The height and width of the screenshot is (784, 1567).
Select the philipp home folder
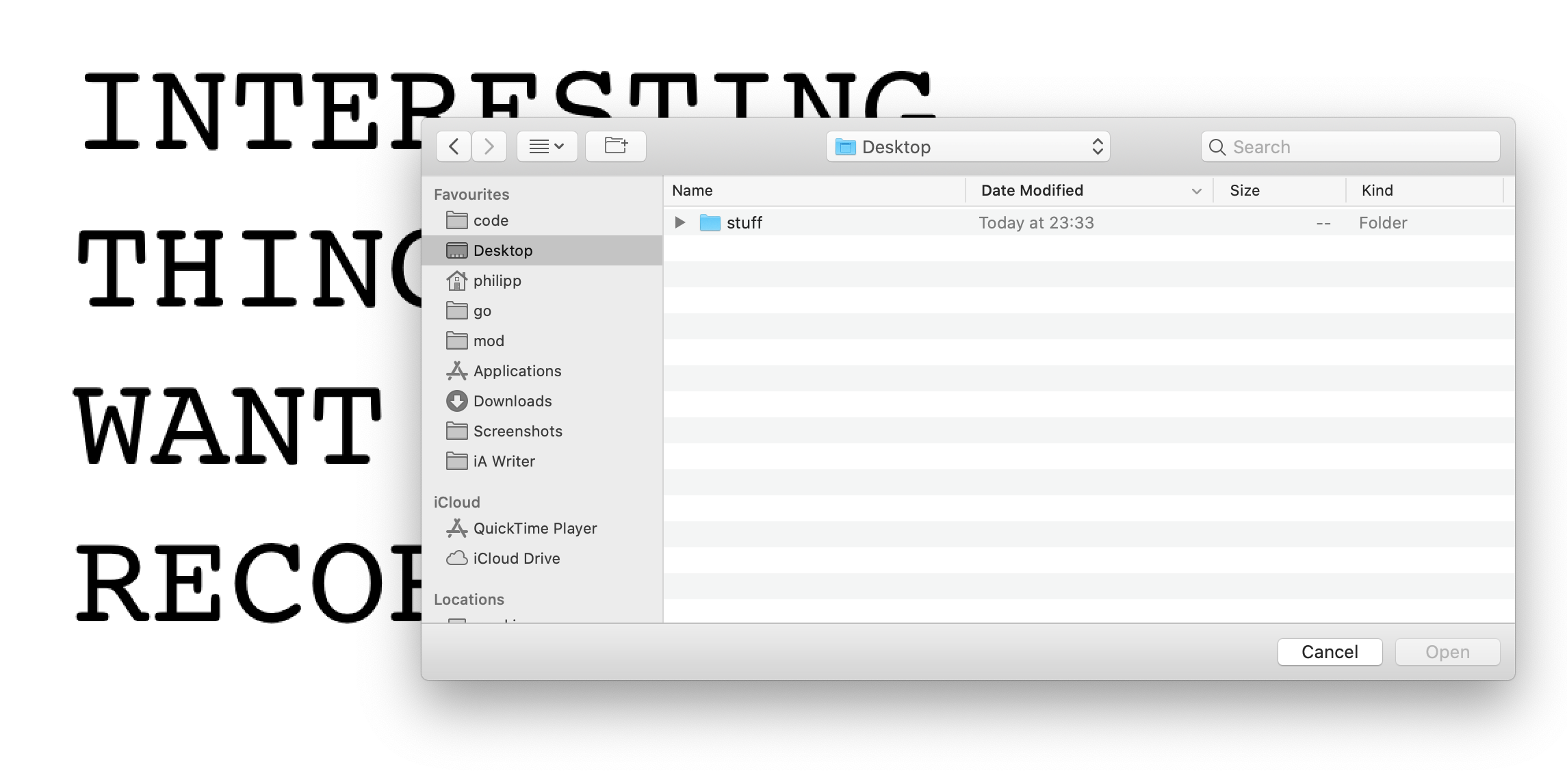pos(497,280)
